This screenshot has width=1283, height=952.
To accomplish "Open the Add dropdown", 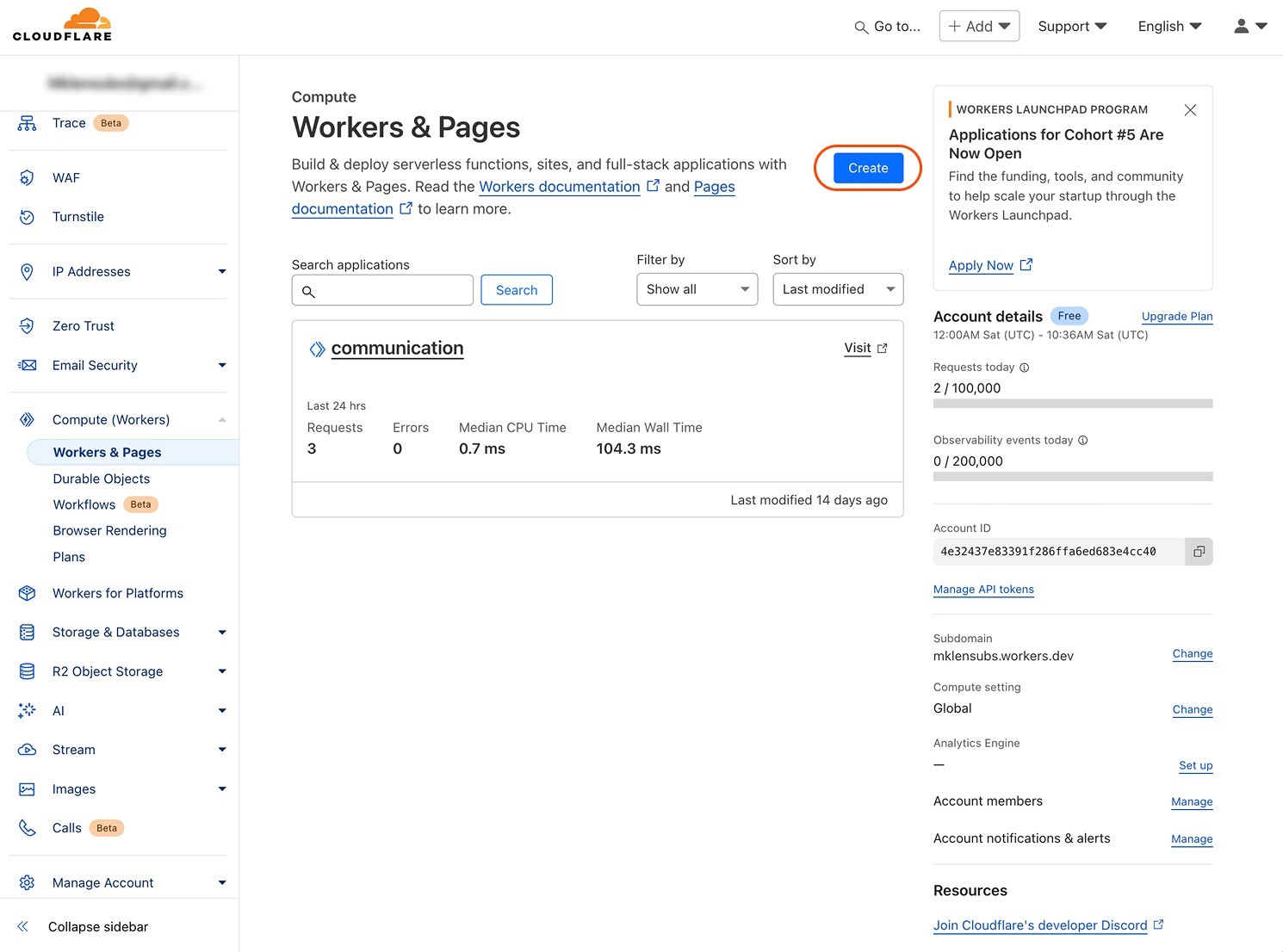I will (x=979, y=27).
